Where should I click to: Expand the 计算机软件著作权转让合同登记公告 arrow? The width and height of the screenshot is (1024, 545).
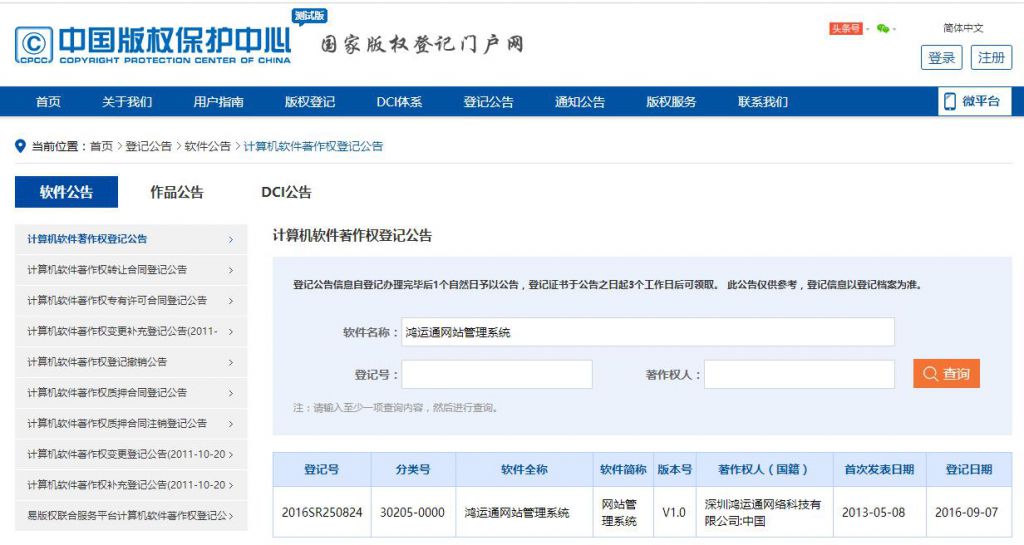click(231, 270)
